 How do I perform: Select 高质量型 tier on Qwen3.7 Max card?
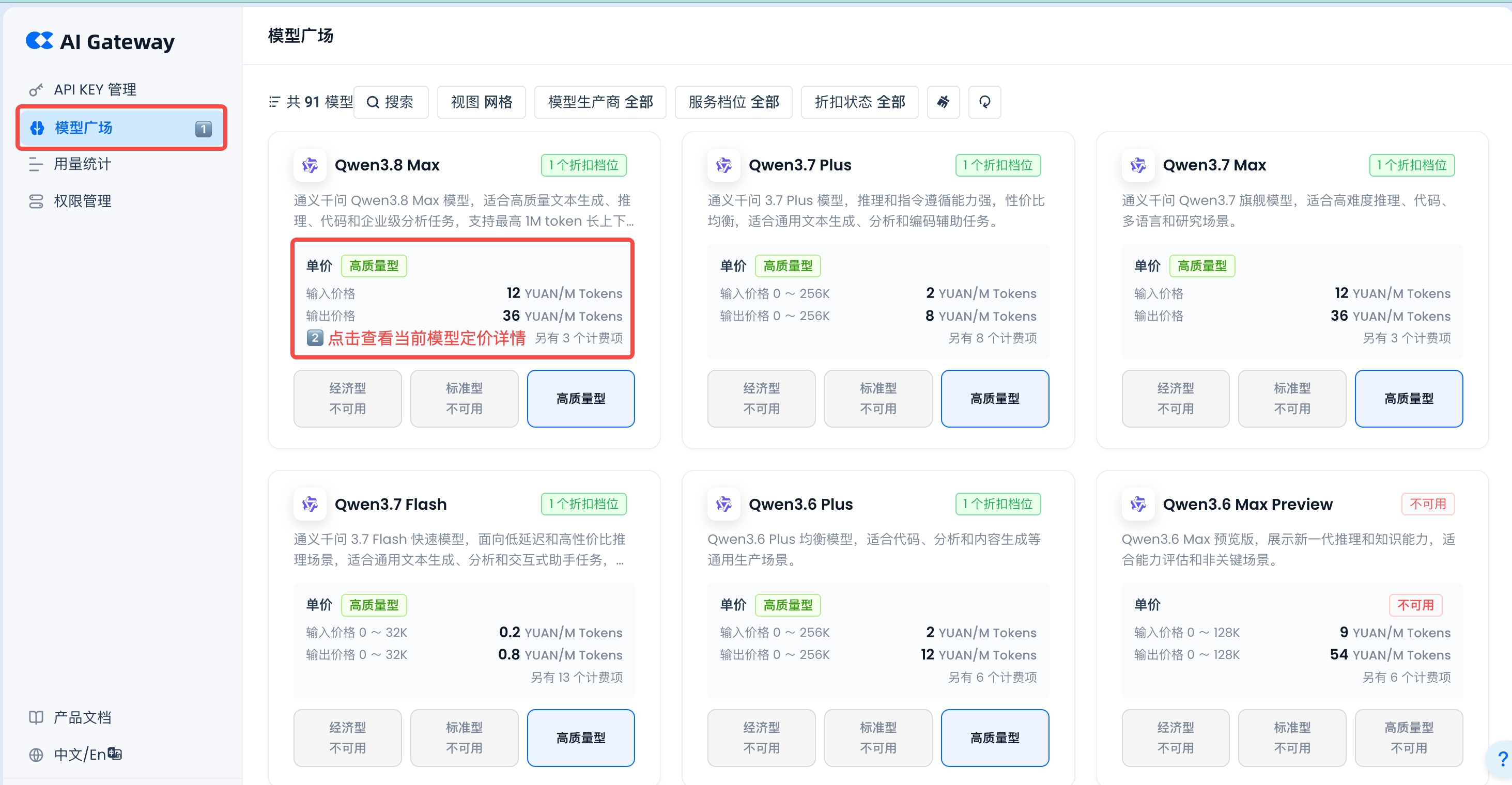click(1409, 399)
